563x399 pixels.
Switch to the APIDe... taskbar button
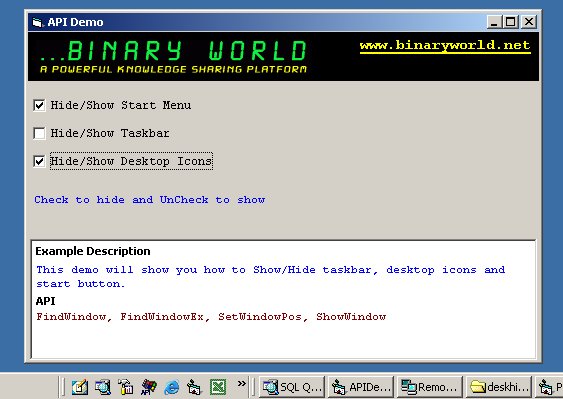360,387
